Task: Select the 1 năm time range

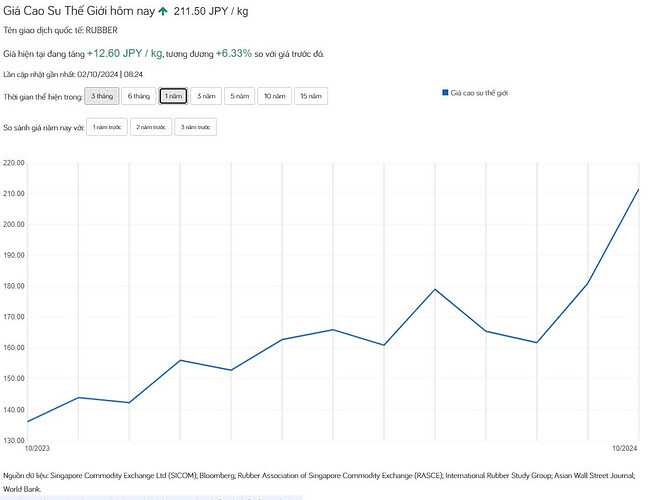Action: (172, 96)
